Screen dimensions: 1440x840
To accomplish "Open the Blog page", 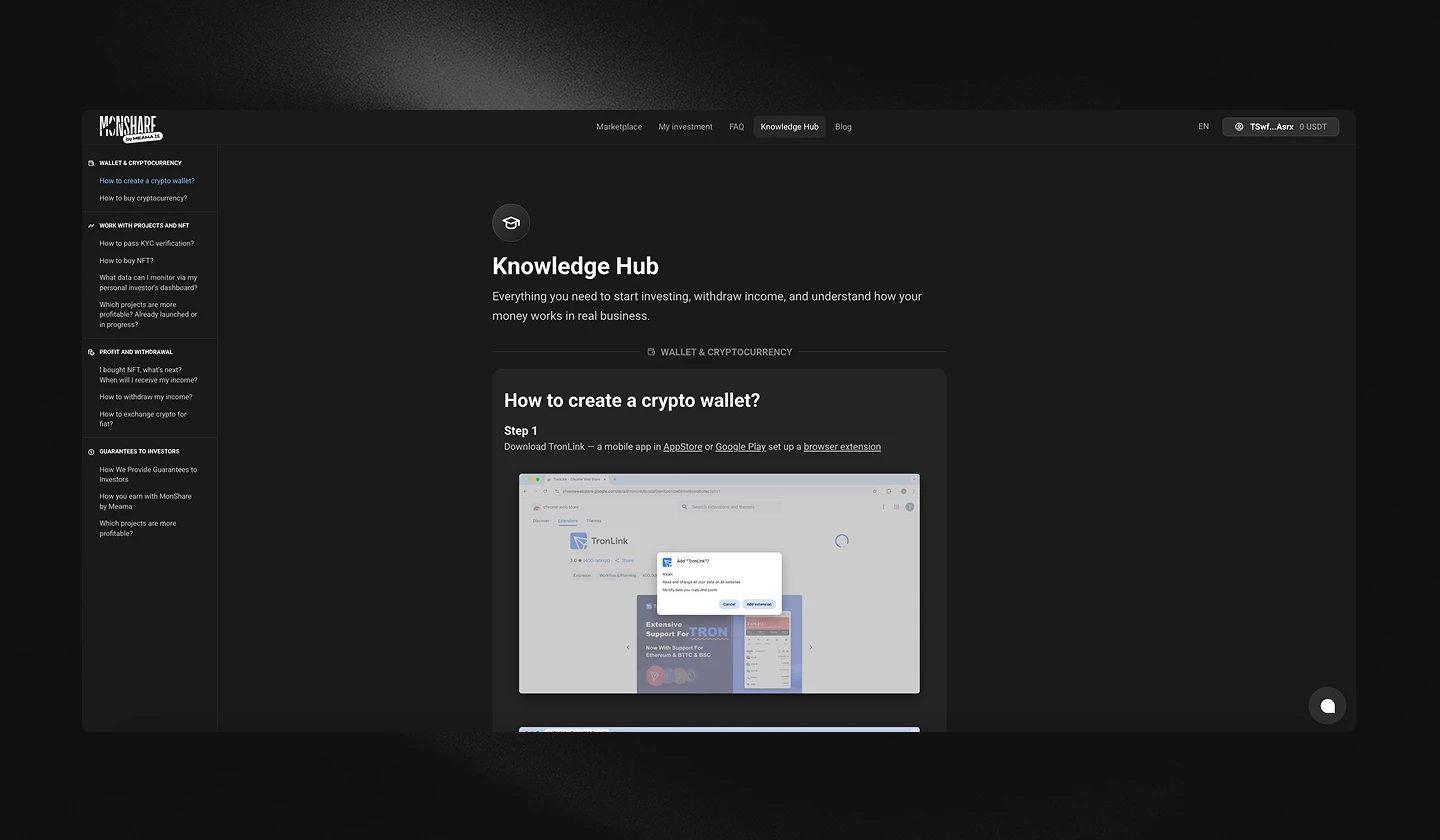I will tap(843, 127).
